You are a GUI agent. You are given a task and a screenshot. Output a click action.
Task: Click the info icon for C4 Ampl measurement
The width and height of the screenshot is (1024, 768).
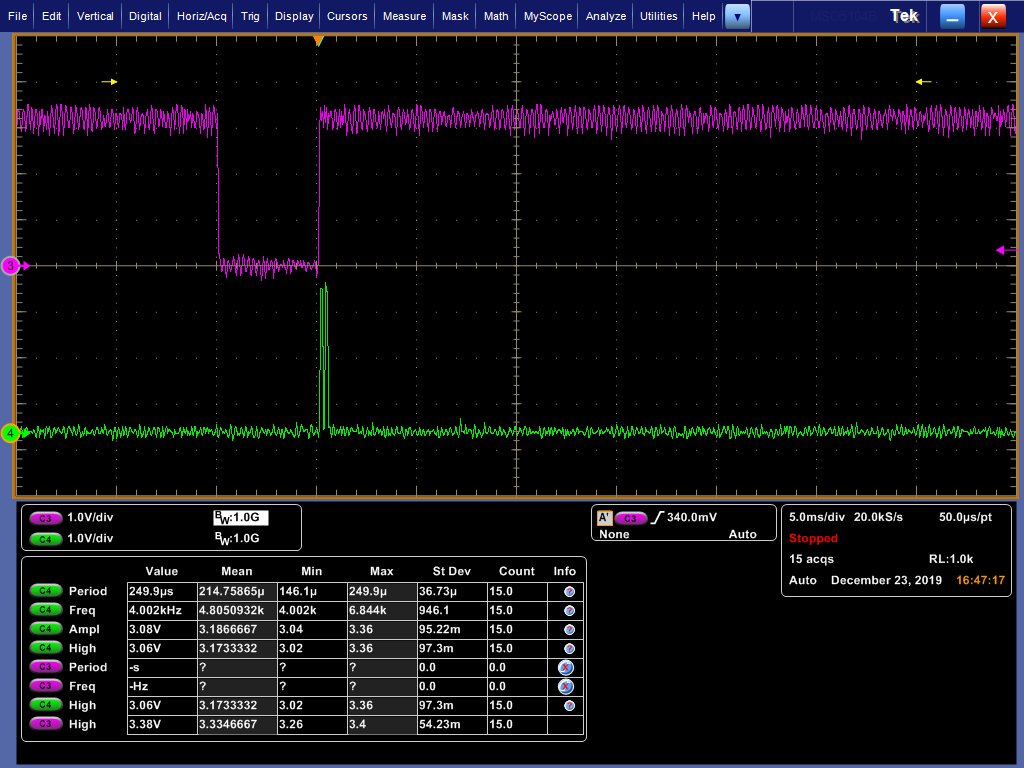coord(569,630)
